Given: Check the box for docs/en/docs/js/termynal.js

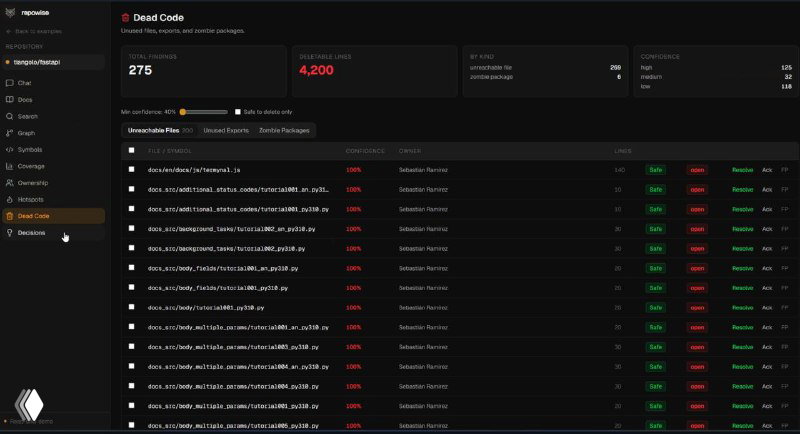Looking at the screenshot, I should [132, 169].
